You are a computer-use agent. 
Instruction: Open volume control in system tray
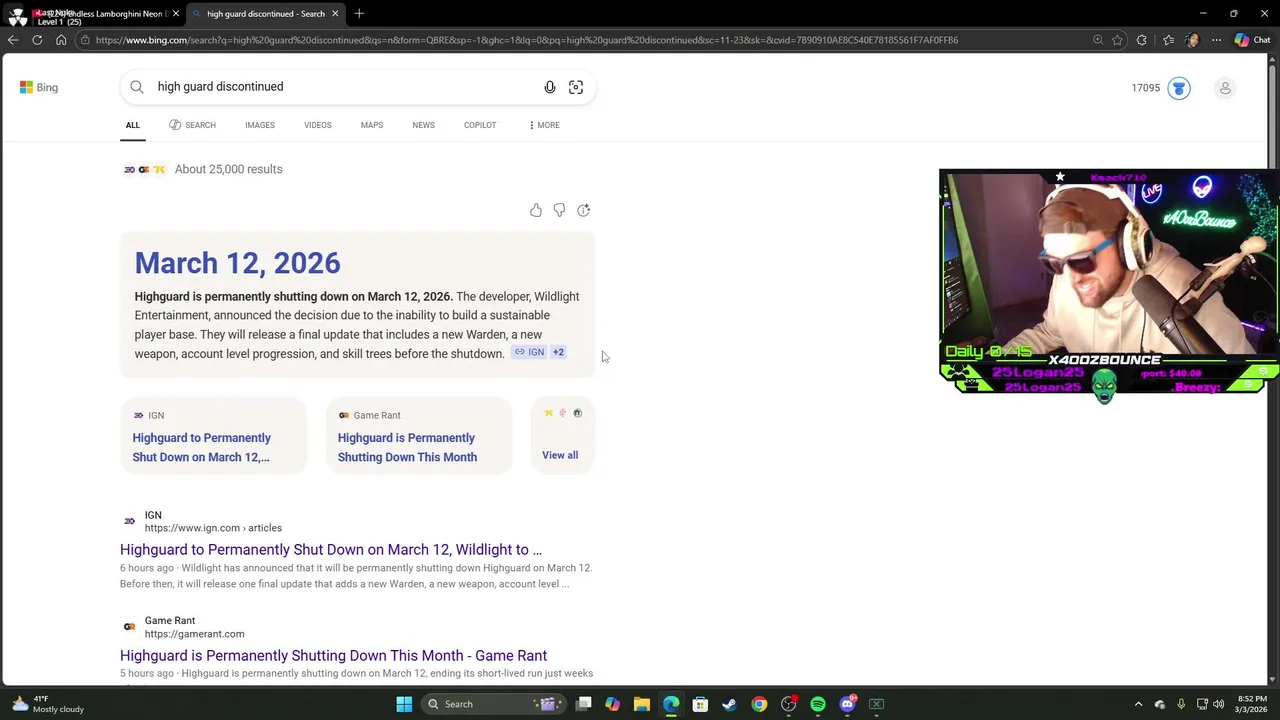(1218, 704)
